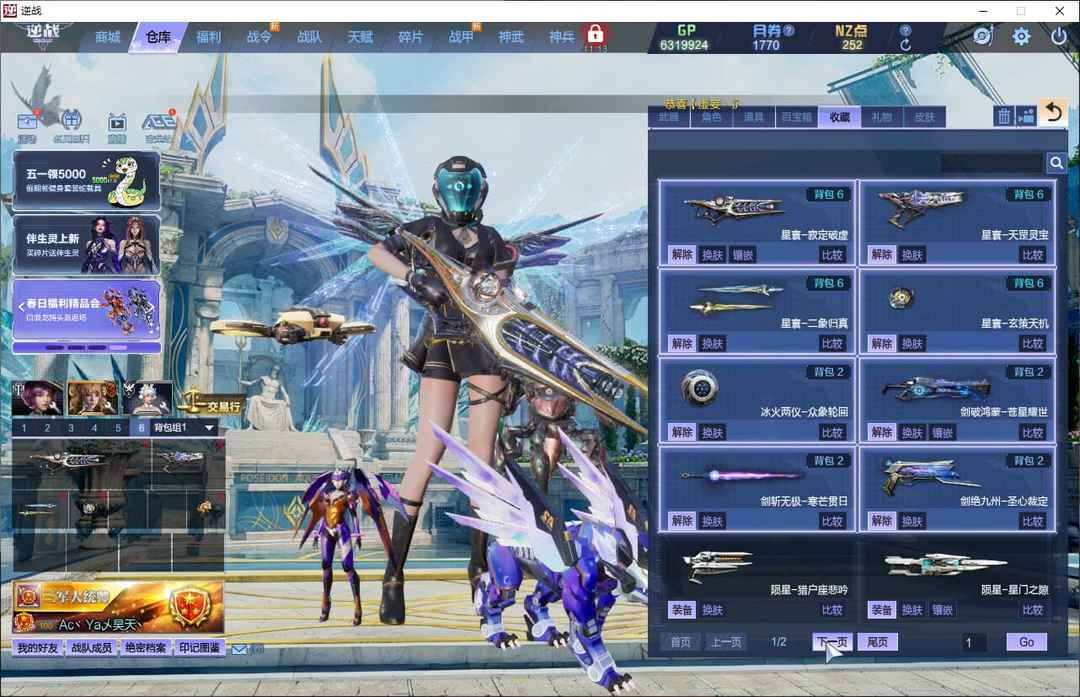Click 镶嵌 on 剑破鸿蒙-苍星耀世 card
The height and width of the screenshot is (697, 1080).
(942, 433)
